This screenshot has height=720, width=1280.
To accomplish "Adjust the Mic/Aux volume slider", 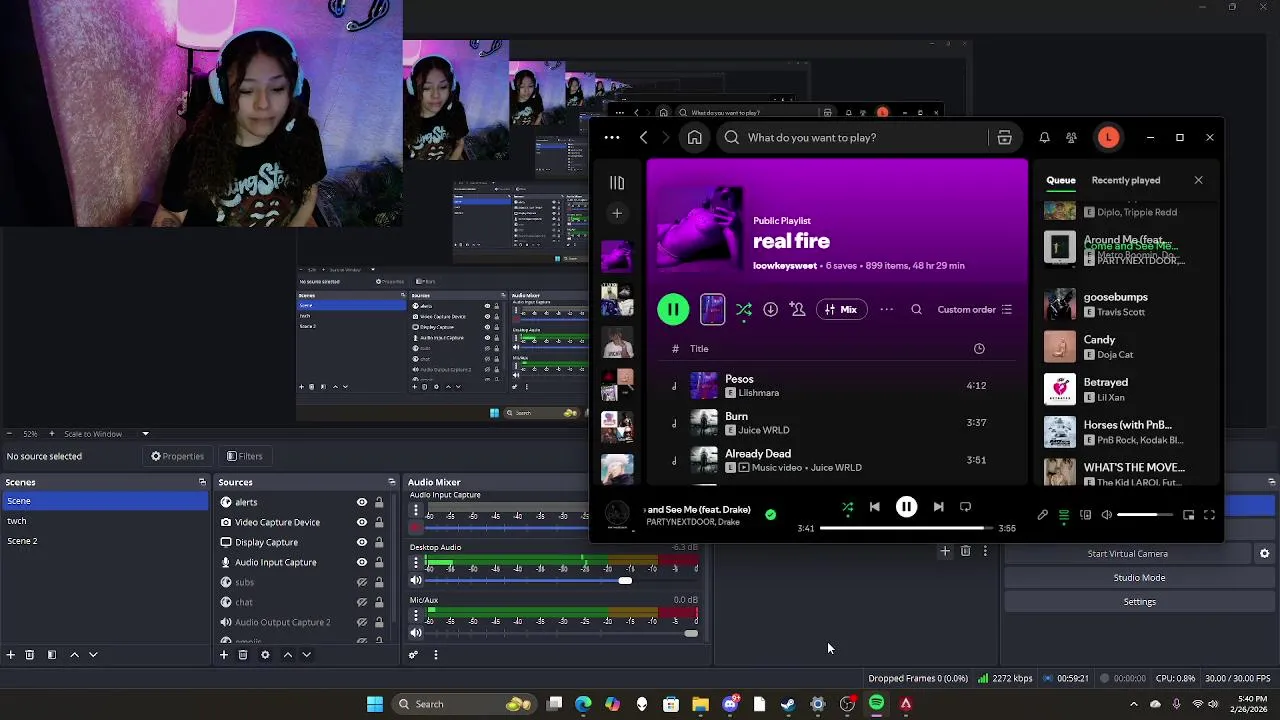I will coord(560,633).
